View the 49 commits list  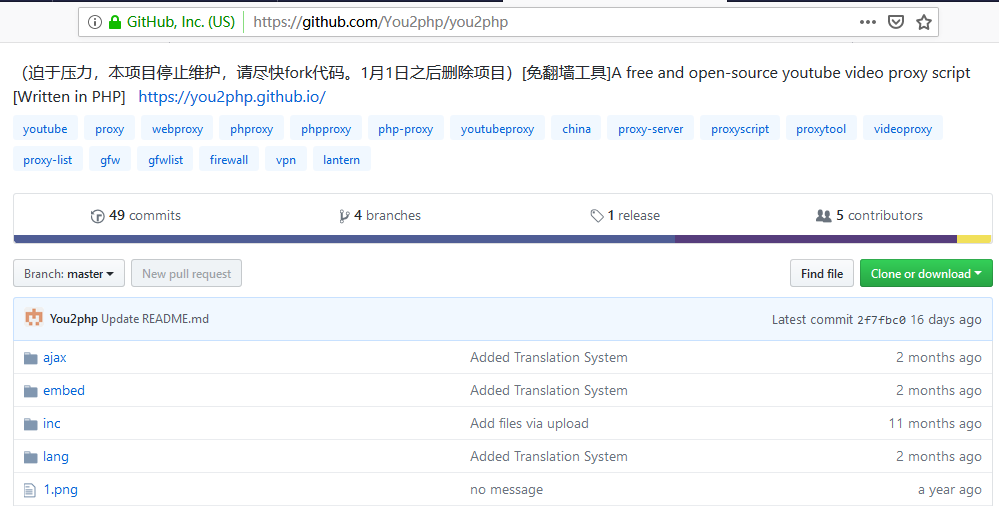(136, 215)
